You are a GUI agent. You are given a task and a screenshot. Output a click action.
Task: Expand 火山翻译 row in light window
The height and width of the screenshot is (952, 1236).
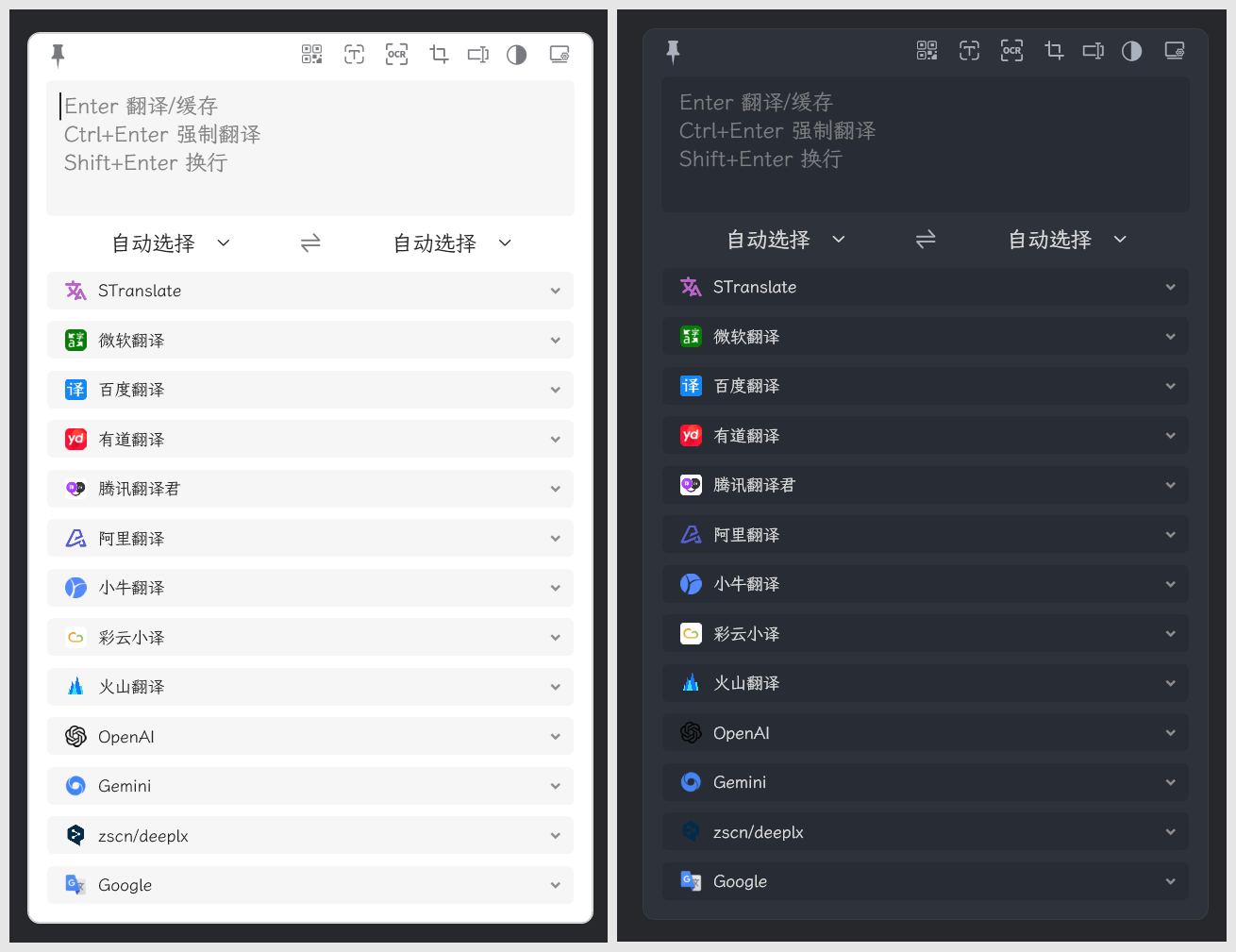pos(310,687)
